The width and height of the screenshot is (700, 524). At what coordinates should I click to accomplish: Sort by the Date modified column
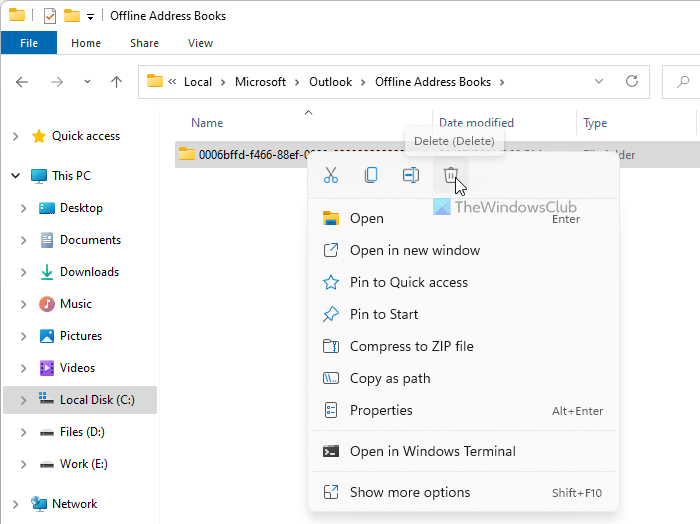coord(476,123)
